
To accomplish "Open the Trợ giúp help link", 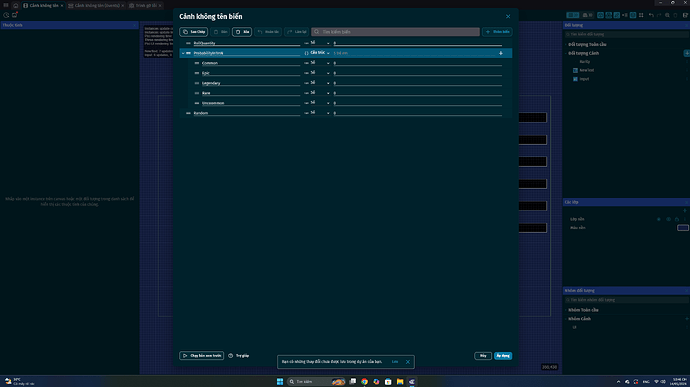I will (239, 356).
